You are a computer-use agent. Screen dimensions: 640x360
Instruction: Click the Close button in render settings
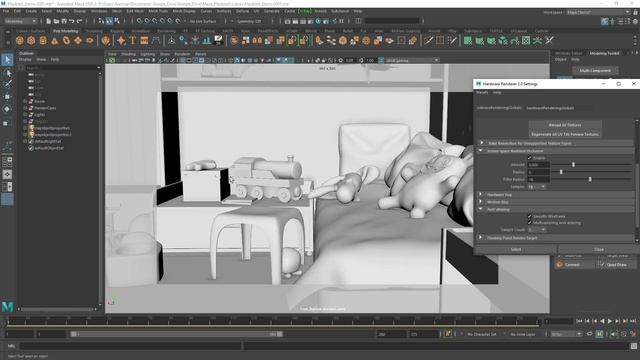click(599, 249)
